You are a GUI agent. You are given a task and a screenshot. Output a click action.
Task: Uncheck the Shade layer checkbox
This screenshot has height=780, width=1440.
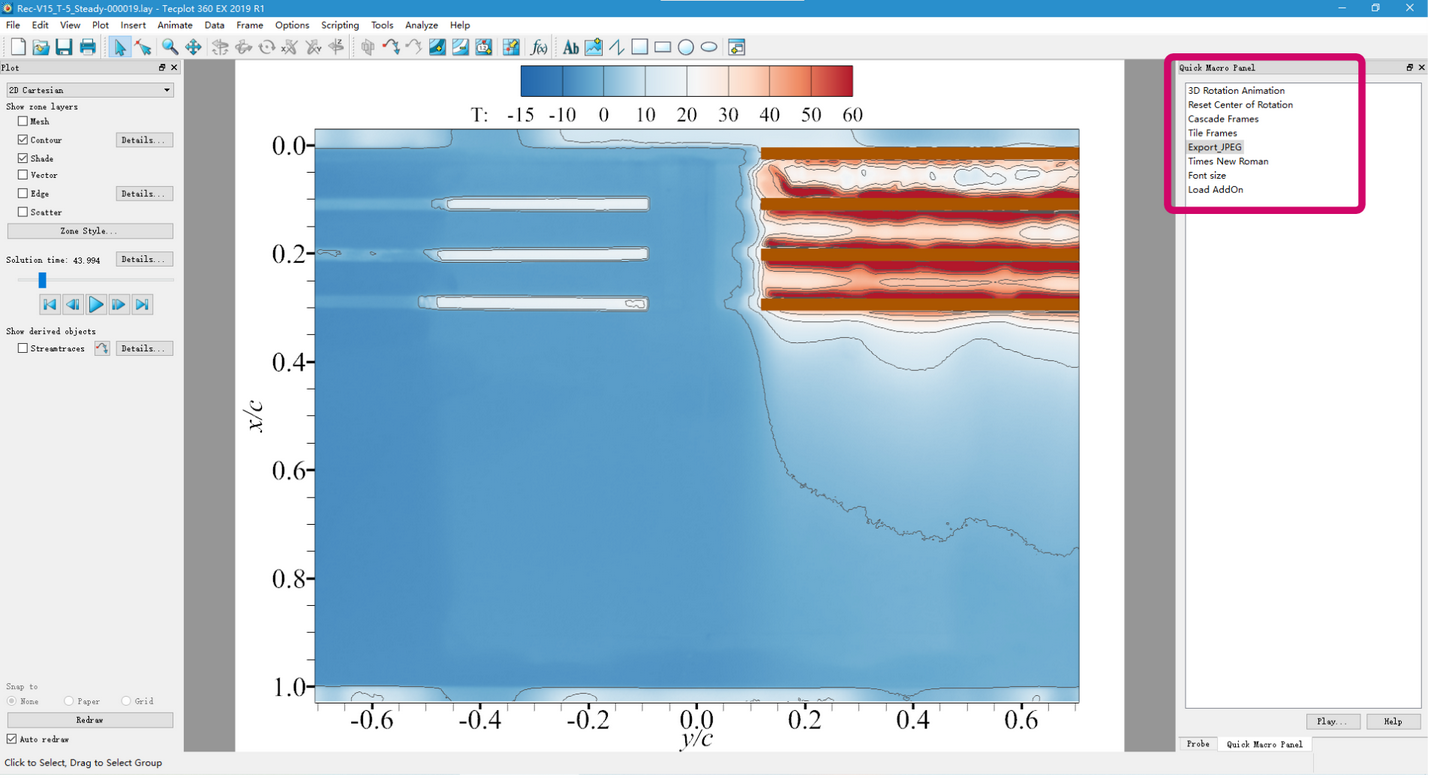click(x=23, y=158)
